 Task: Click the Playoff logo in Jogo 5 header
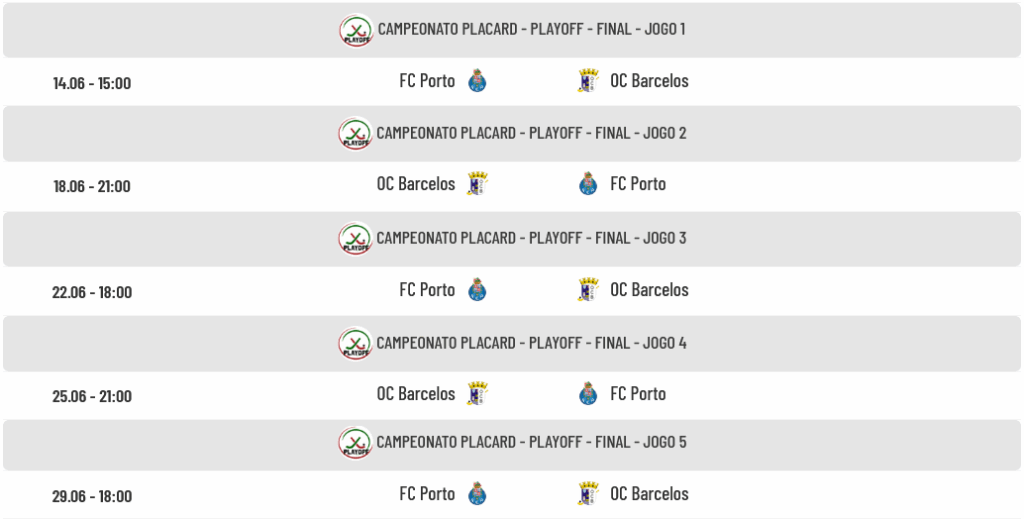(355, 443)
